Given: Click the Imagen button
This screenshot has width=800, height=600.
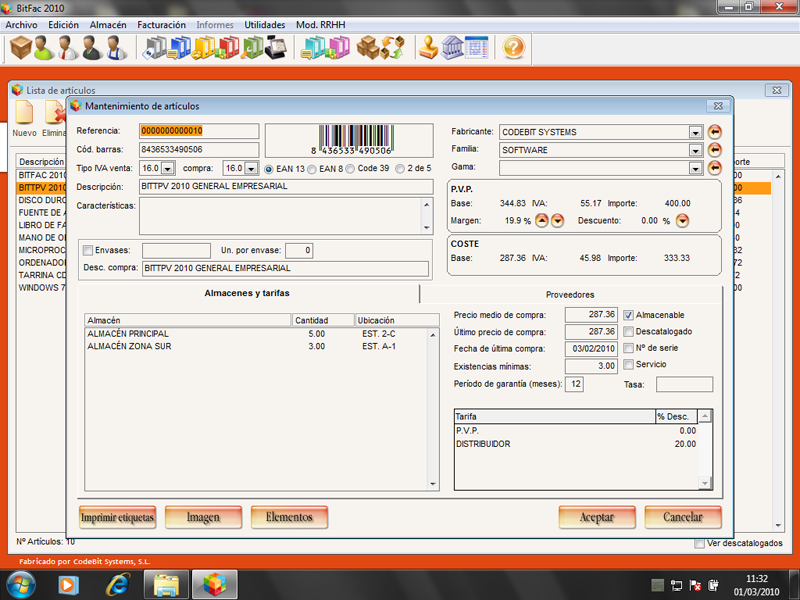Looking at the screenshot, I should tap(203, 517).
